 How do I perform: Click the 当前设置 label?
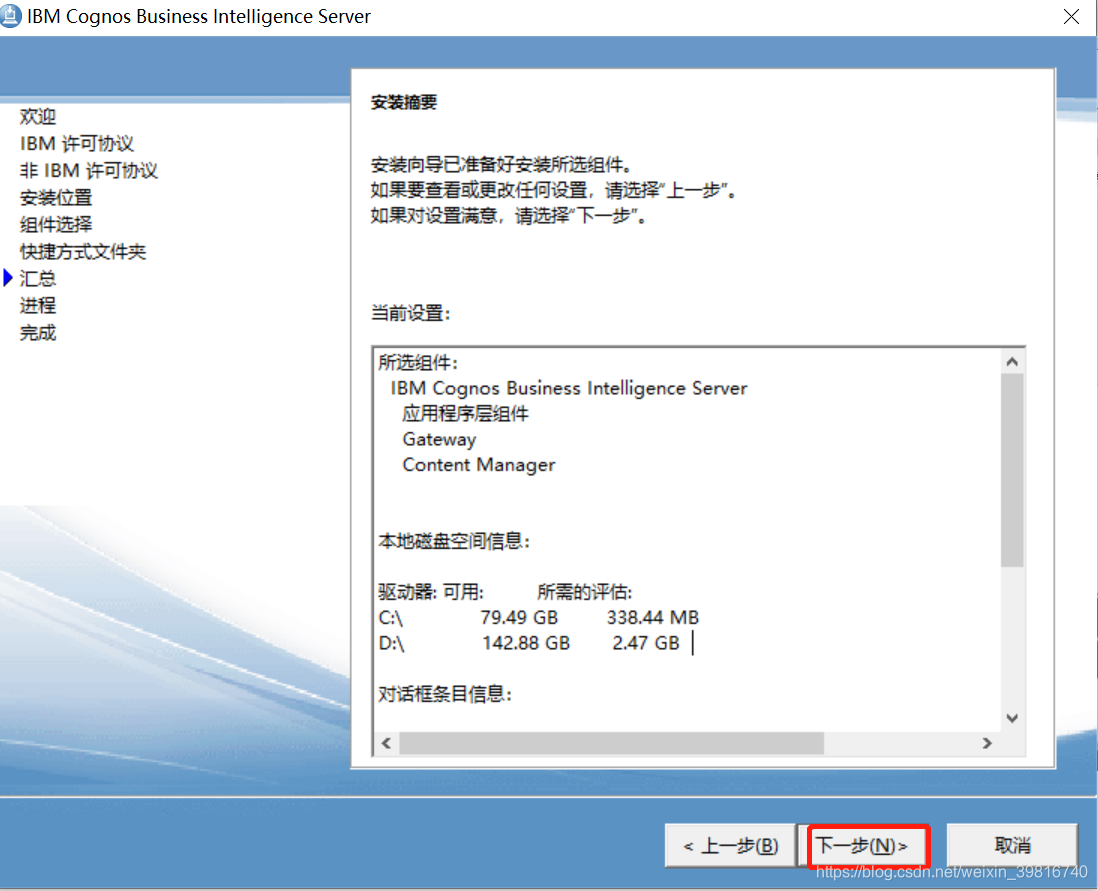(410, 313)
